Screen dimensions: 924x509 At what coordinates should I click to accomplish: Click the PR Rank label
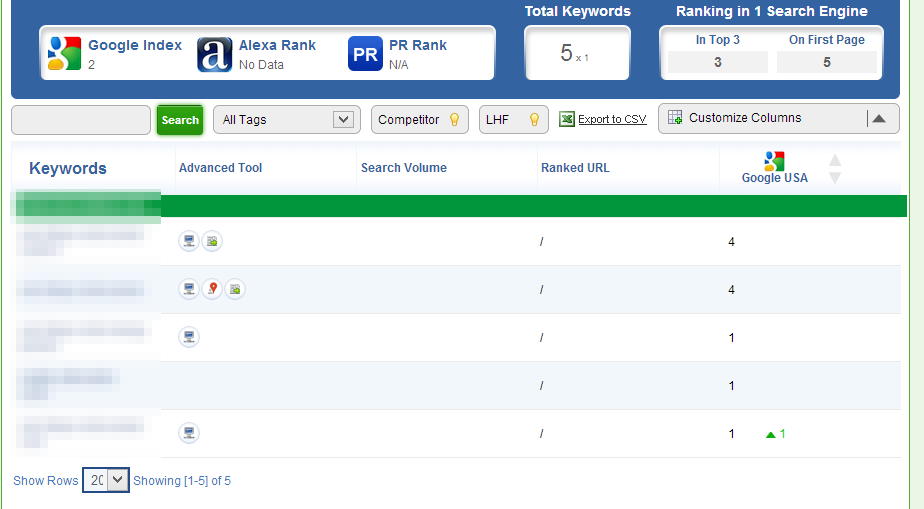[418, 45]
